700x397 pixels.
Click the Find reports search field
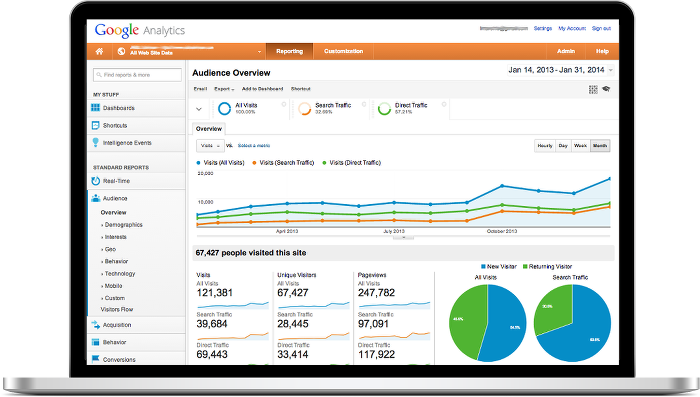[x=138, y=75]
